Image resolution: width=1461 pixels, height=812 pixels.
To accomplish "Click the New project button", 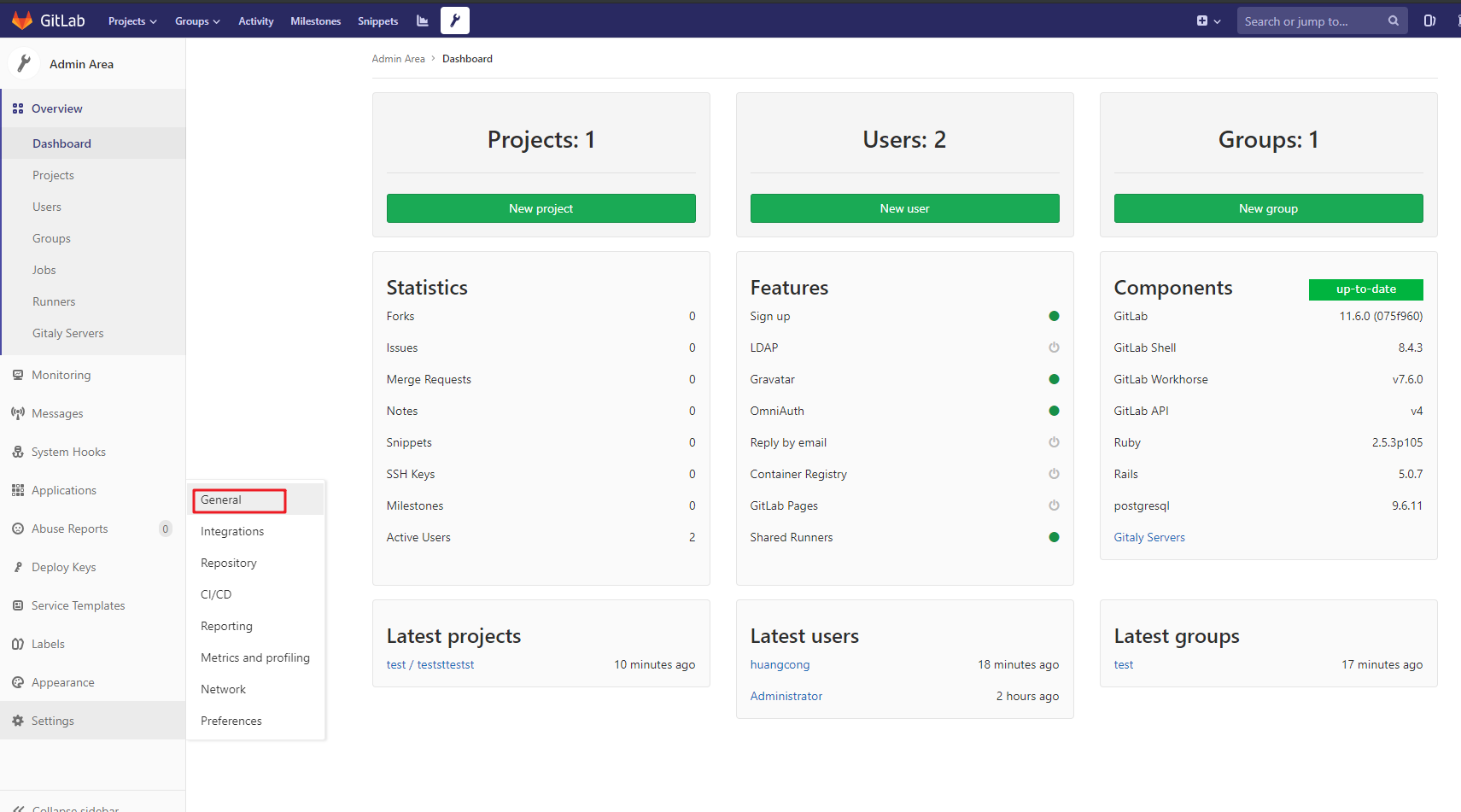I will (541, 208).
